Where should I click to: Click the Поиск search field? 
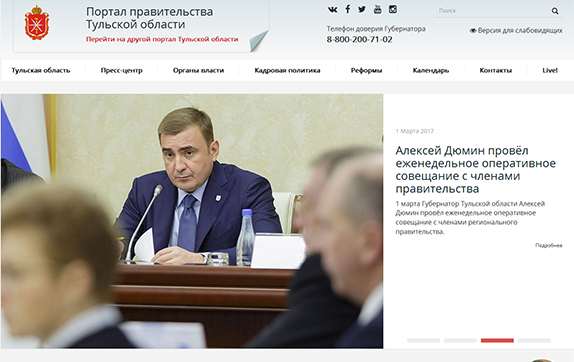pos(492,11)
